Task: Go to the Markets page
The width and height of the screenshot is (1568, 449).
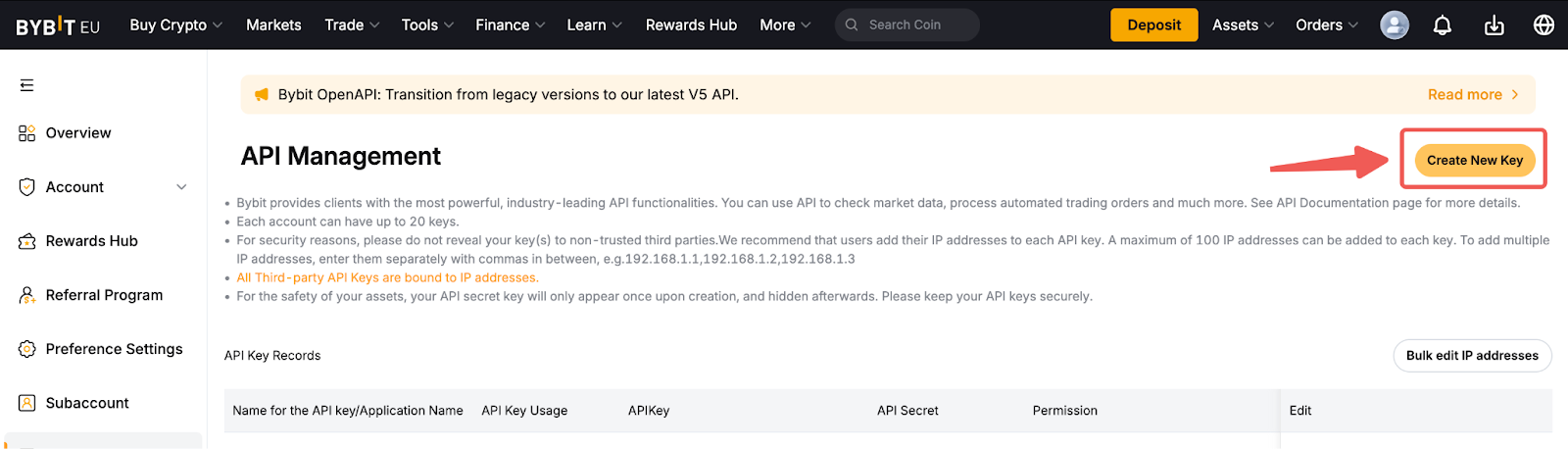Action: 273,25
